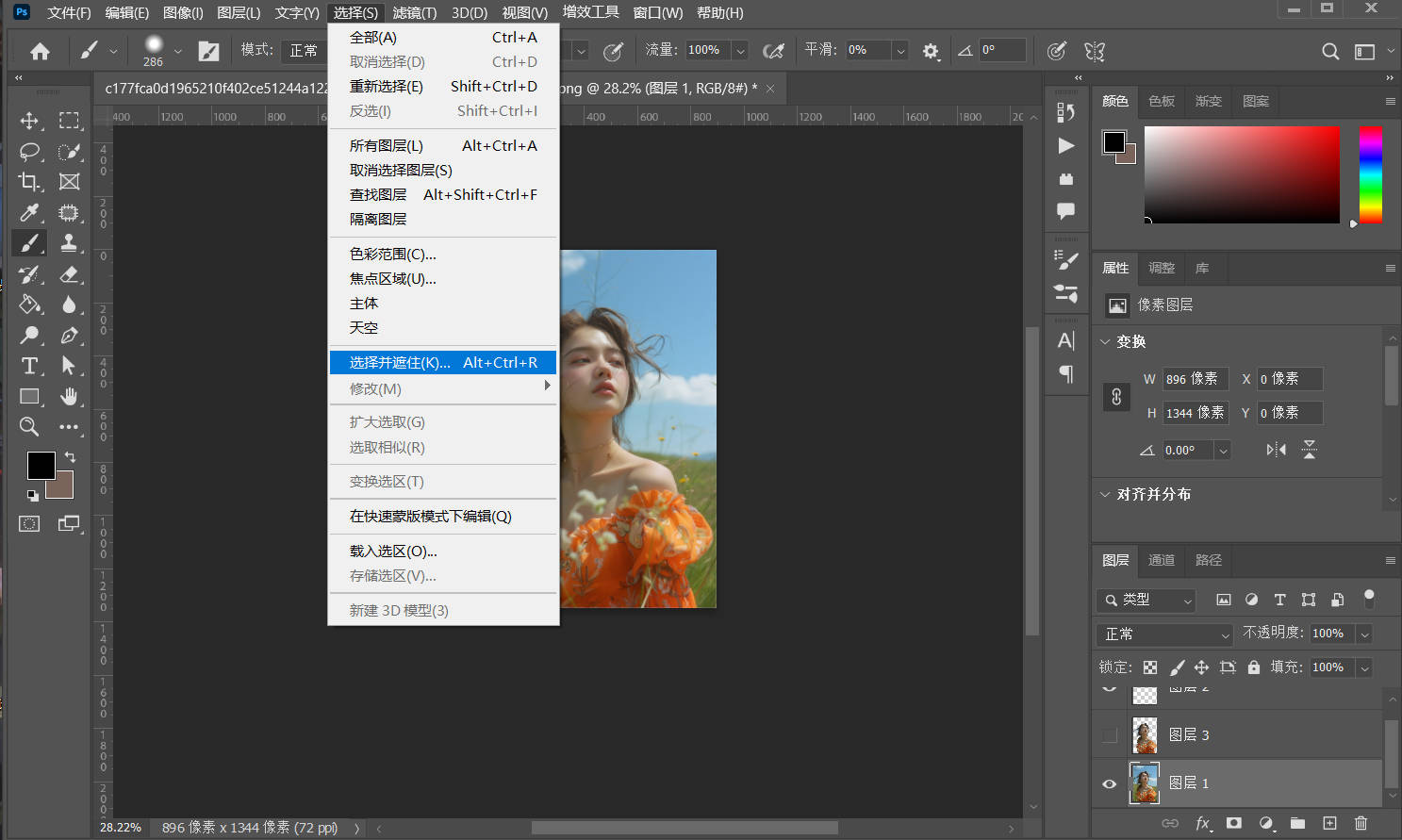This screenshot has height=840, width=1402.
Task: Select the Eyedropper tool
Action: 29,213
